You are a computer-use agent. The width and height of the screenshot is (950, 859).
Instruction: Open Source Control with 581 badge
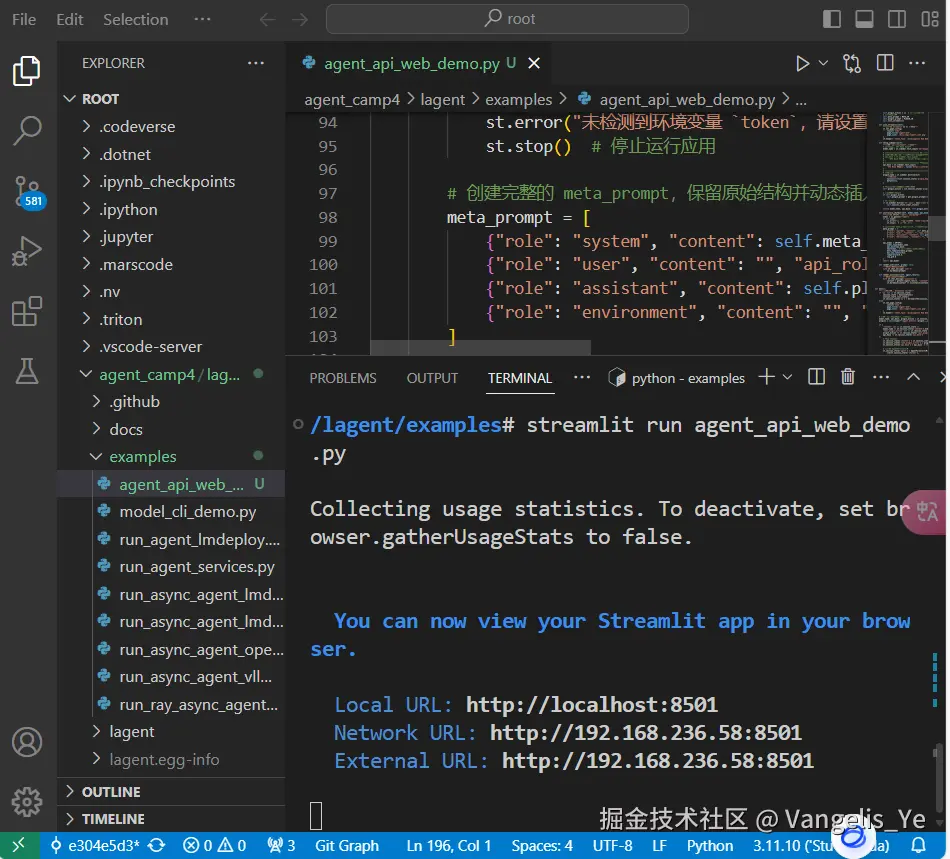(x=27, y=190)
